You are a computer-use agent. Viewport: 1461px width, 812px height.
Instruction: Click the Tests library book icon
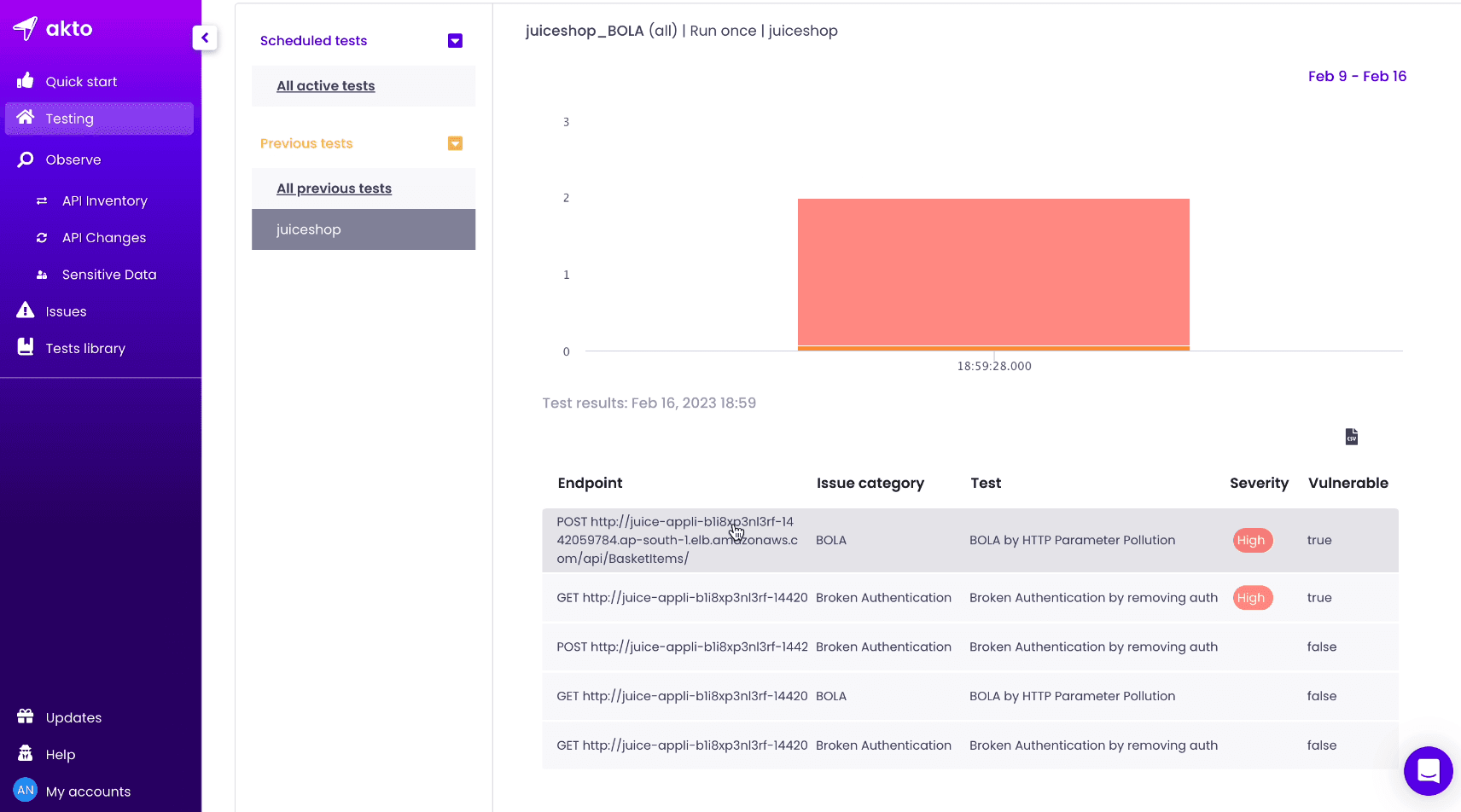[26, 347]
